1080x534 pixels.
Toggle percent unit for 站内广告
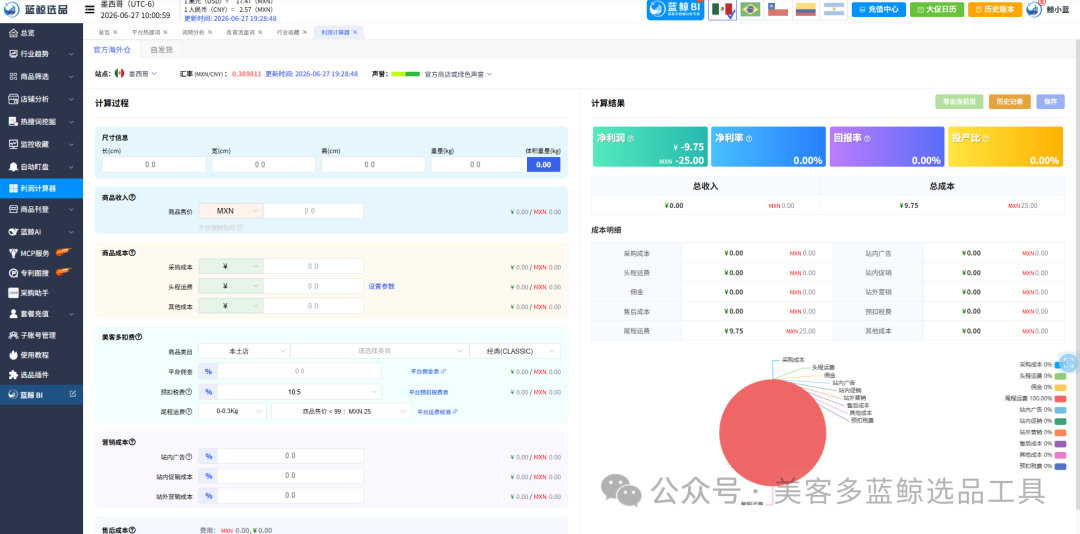click(208, 456)
